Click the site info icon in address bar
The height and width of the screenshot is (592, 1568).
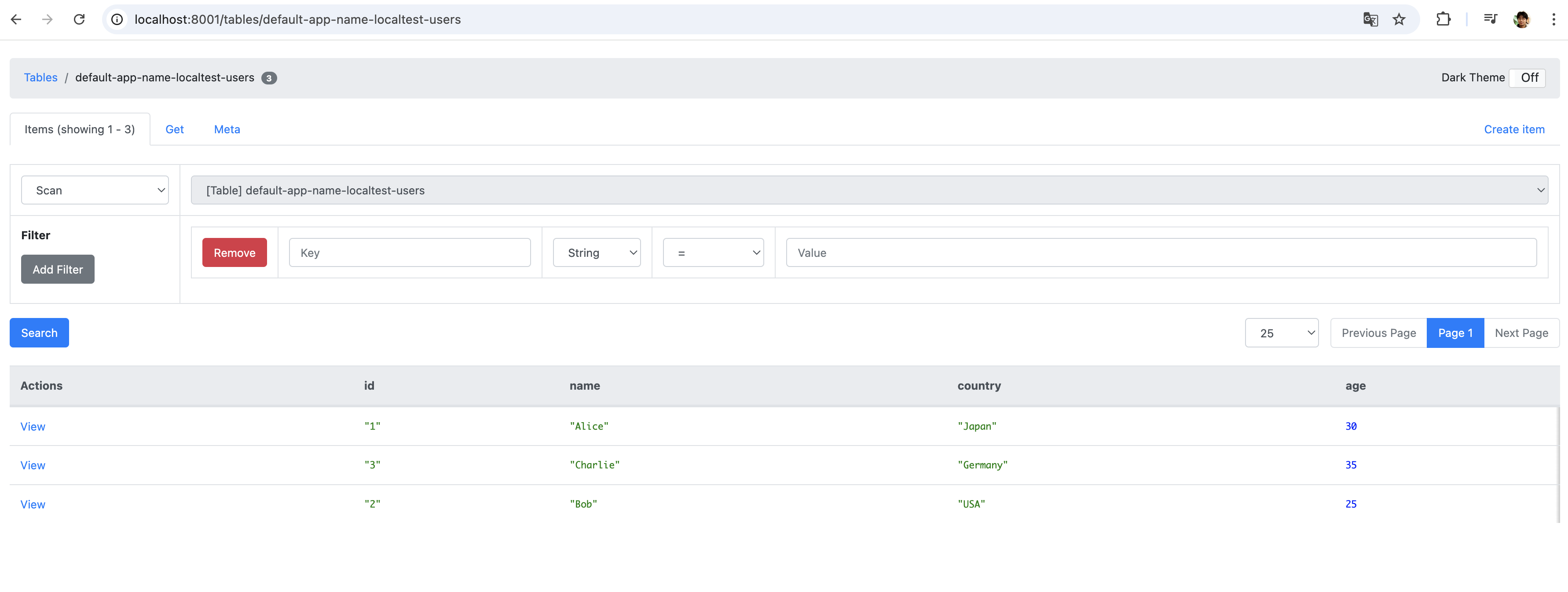pos(117,19)
